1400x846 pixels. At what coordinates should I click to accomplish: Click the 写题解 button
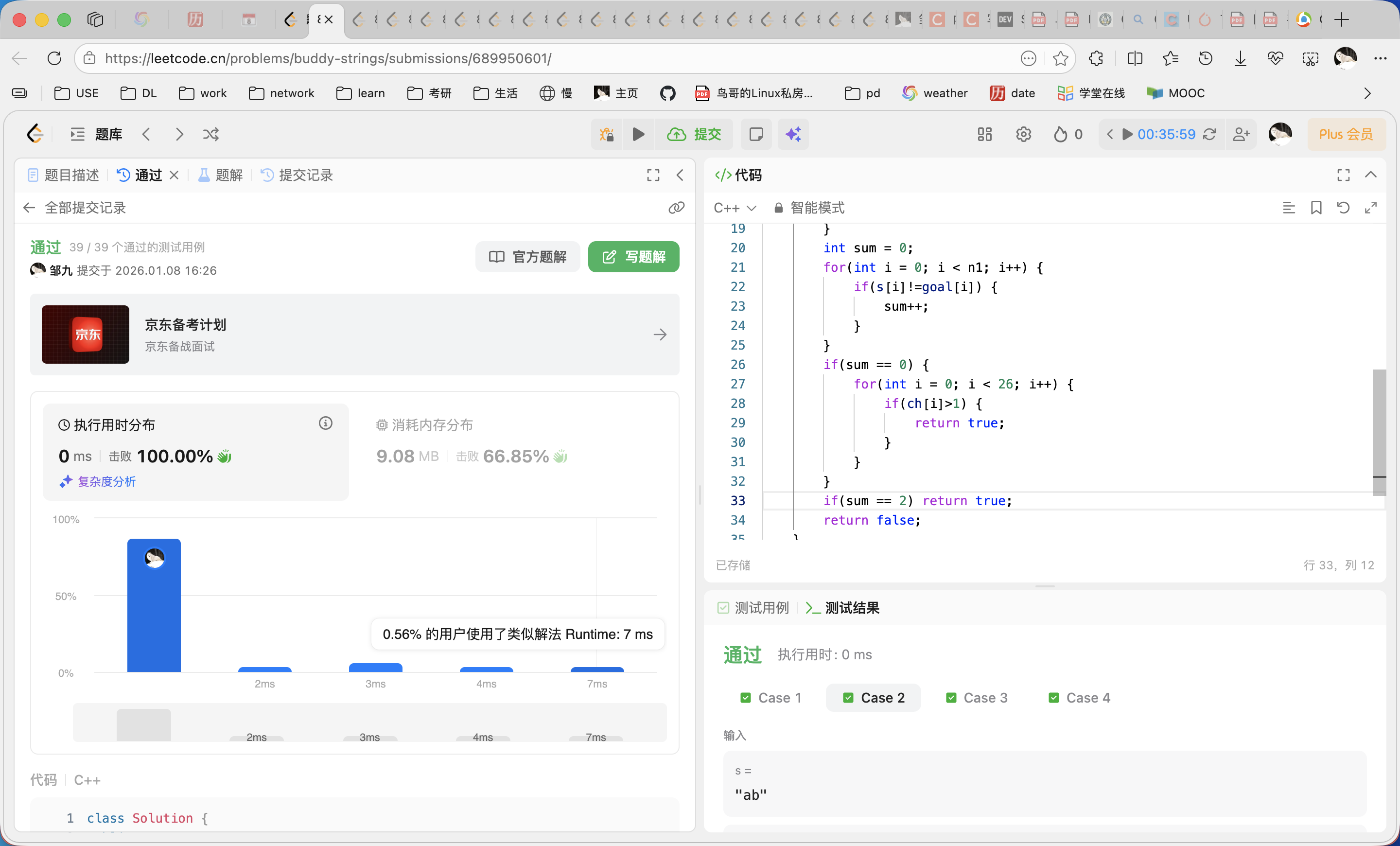pos(633,257)
